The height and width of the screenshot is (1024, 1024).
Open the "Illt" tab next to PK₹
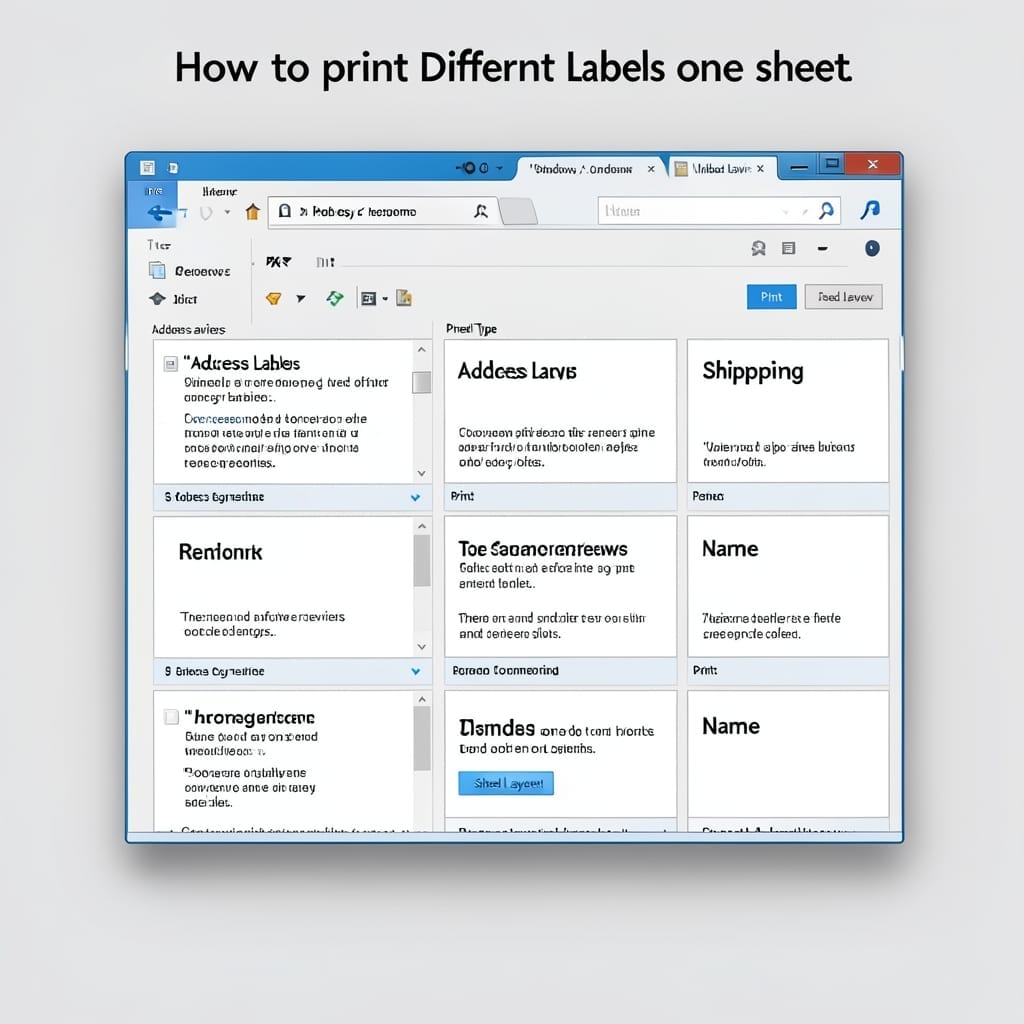(x=325, y=262)
